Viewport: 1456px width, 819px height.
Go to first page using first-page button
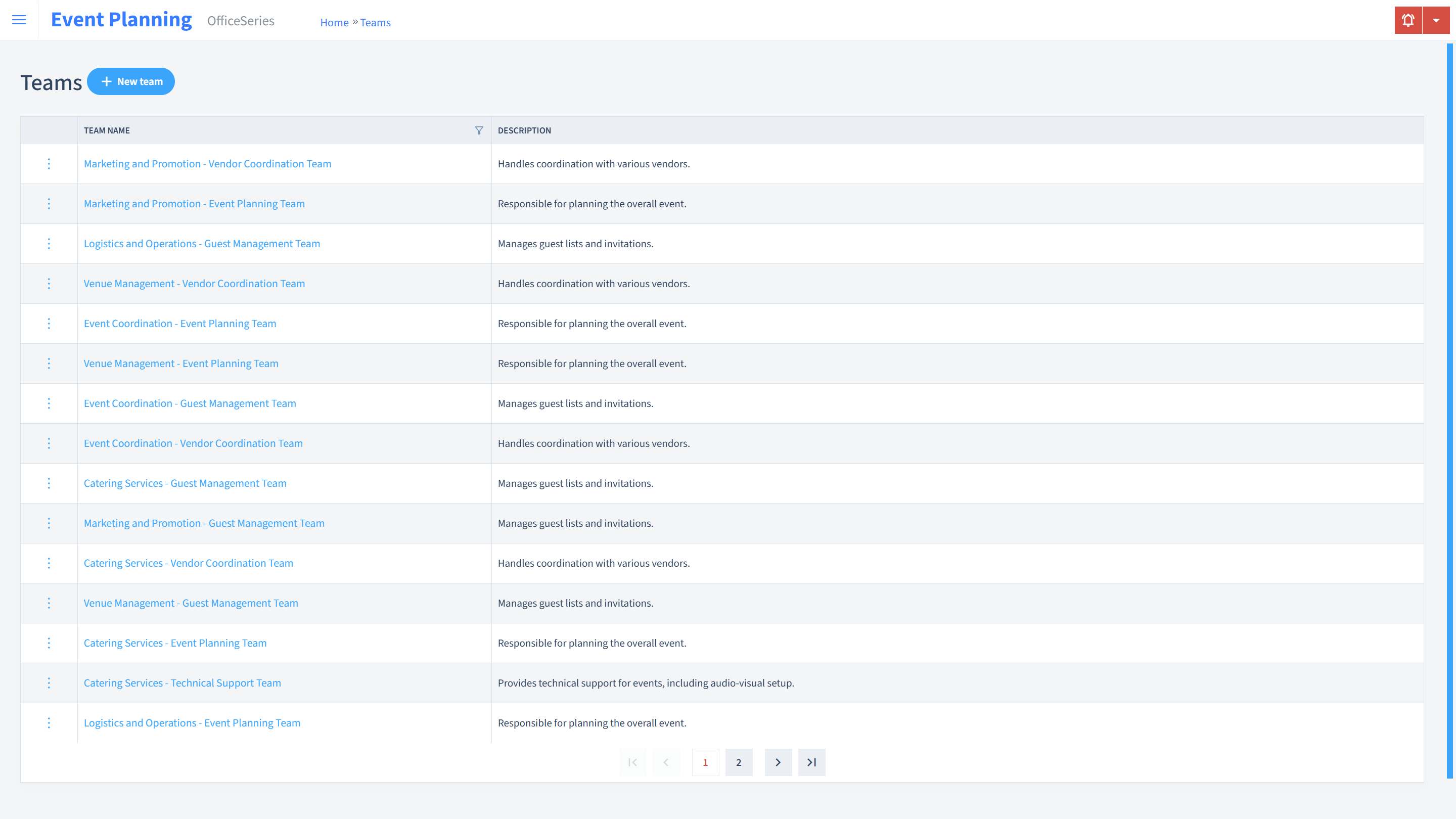pos(633,762)
